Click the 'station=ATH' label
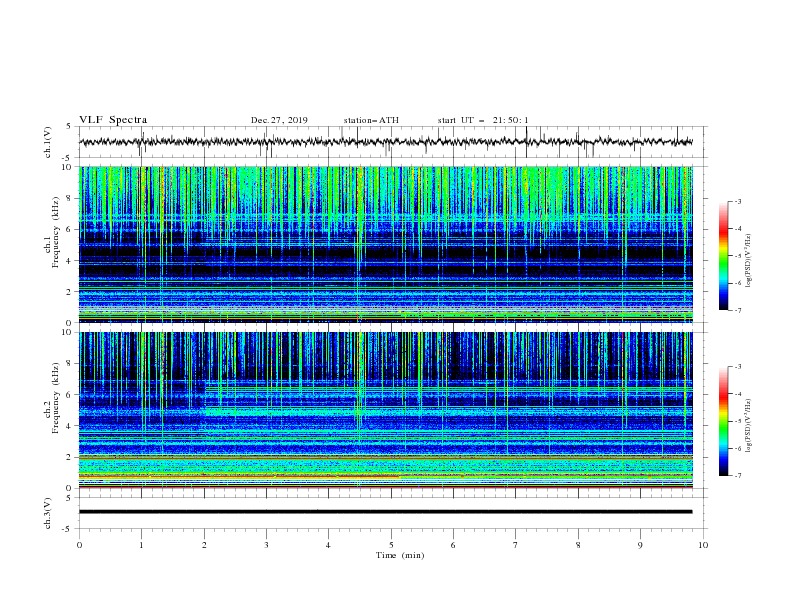The height and width of the screenshot is (612, 792). click(x=371, y=120)
